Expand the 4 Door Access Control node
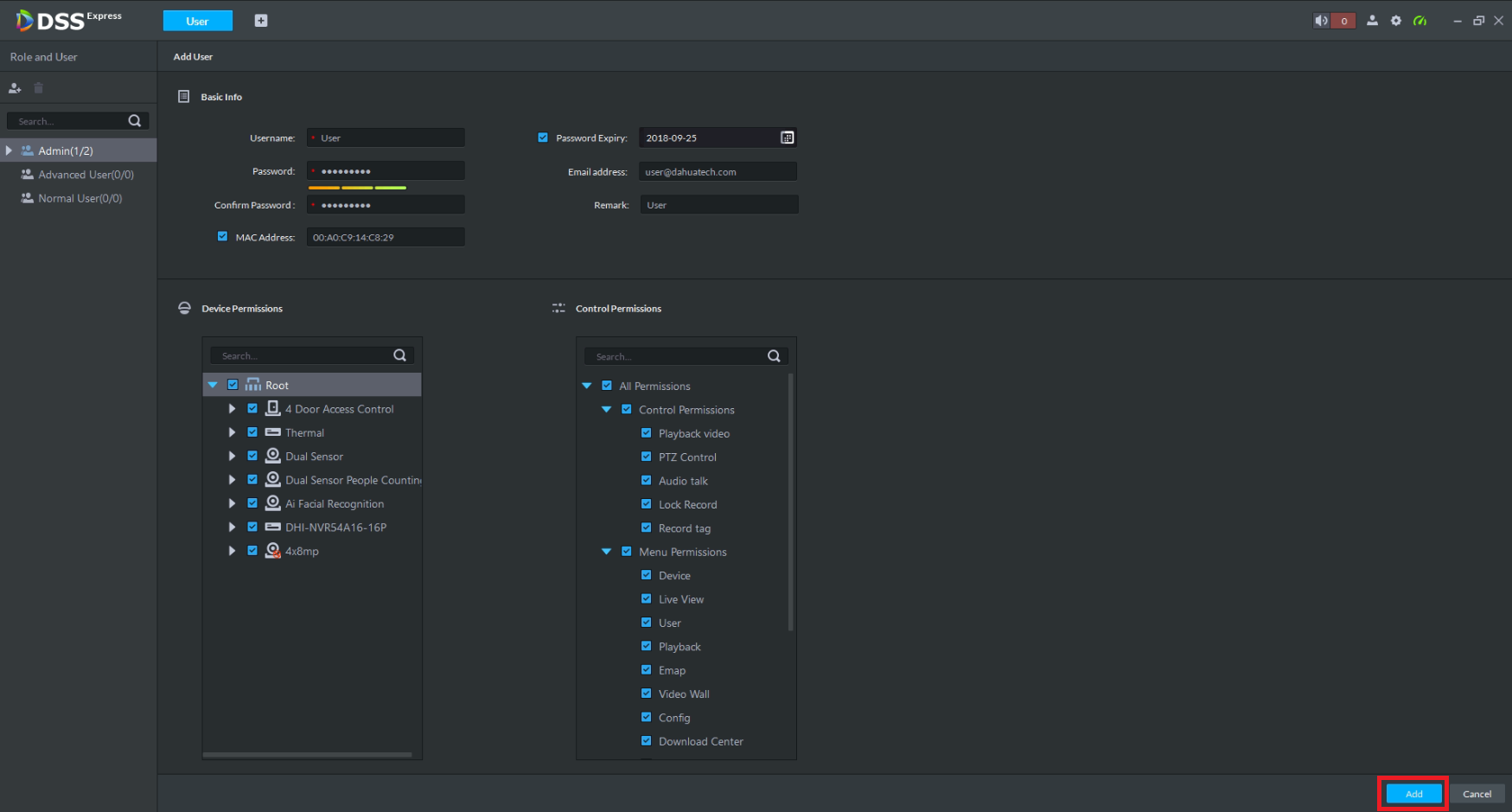This screenshot has width=1512, height=812. pos(232,409)
